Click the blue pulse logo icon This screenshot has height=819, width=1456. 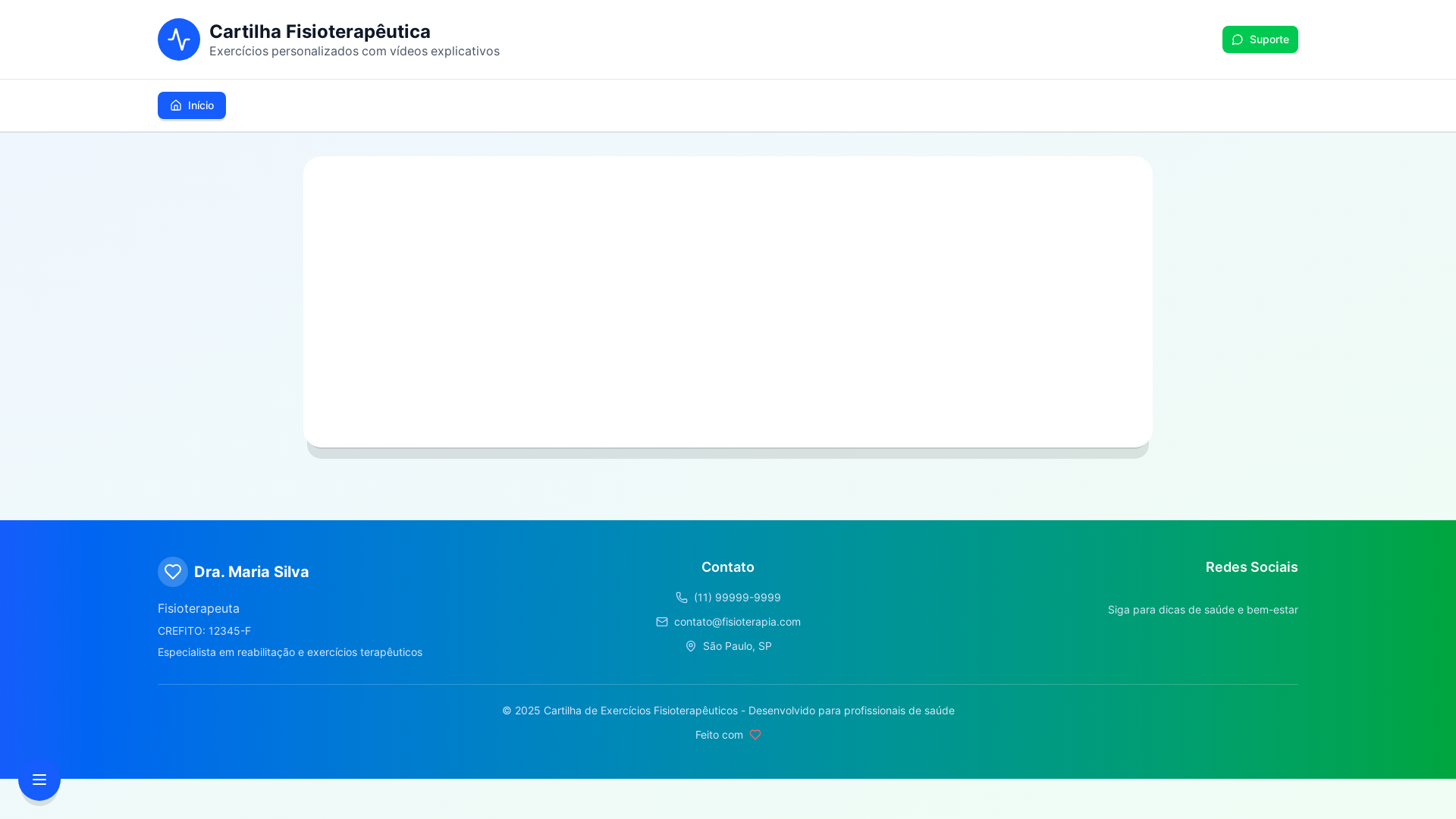(179, 39)
